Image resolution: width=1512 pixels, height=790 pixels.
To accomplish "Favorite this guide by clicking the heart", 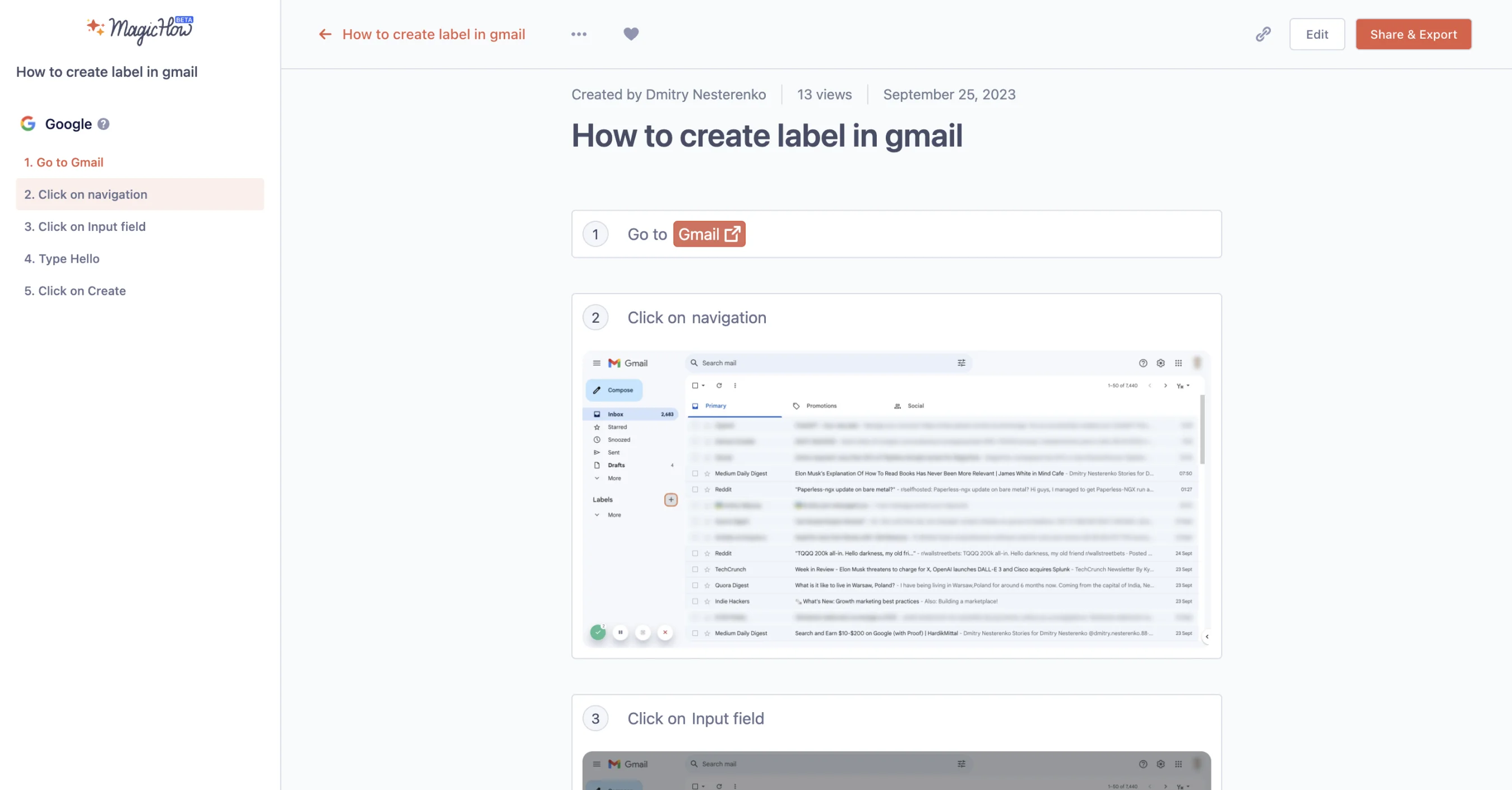I will point(631,34).
